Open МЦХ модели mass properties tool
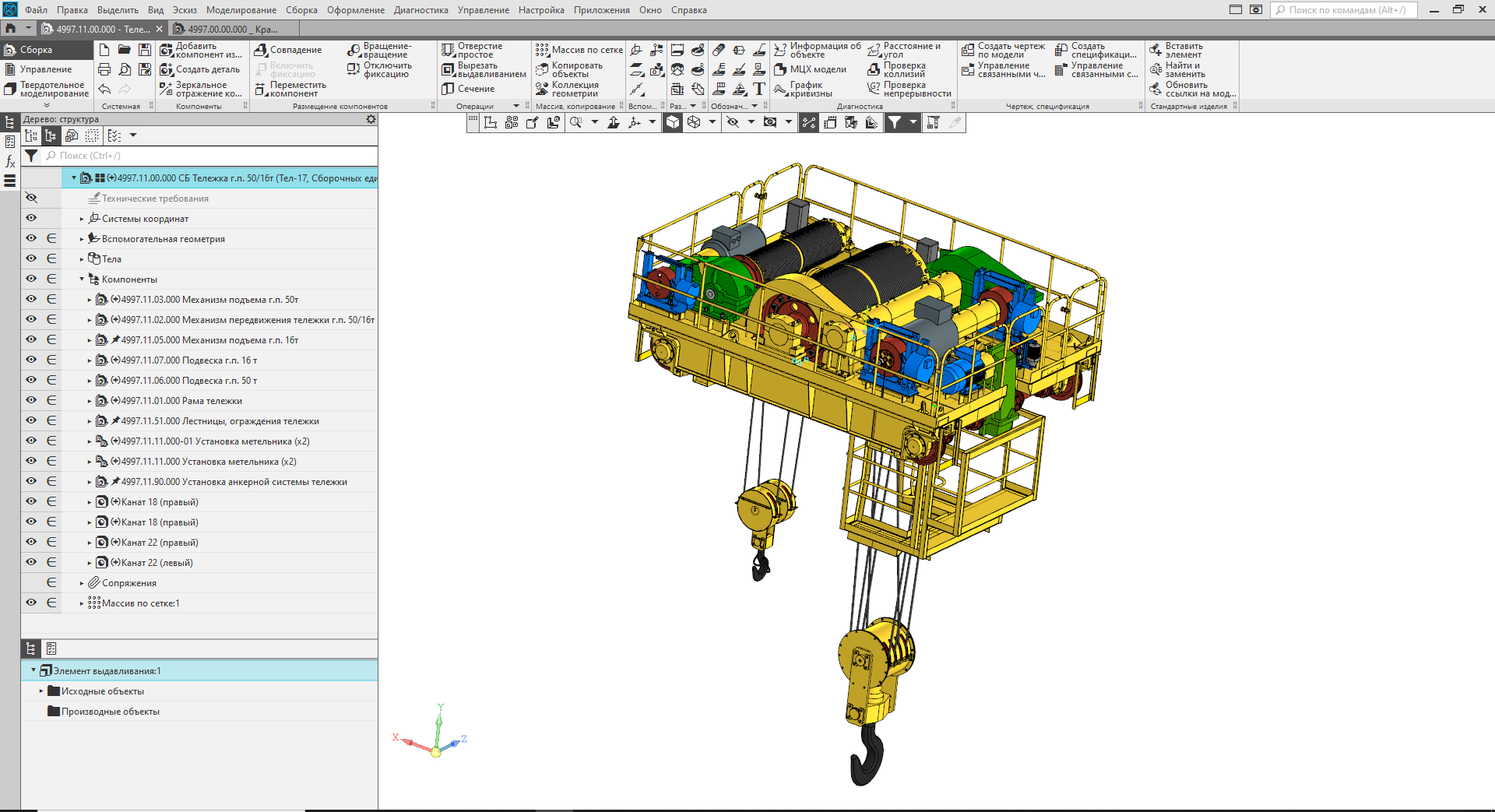The image size is (1495, 812). click(810, 69)
